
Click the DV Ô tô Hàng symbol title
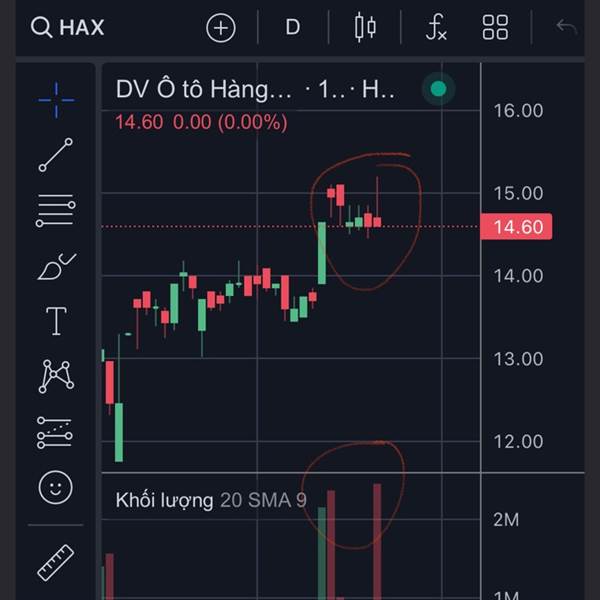204,90
